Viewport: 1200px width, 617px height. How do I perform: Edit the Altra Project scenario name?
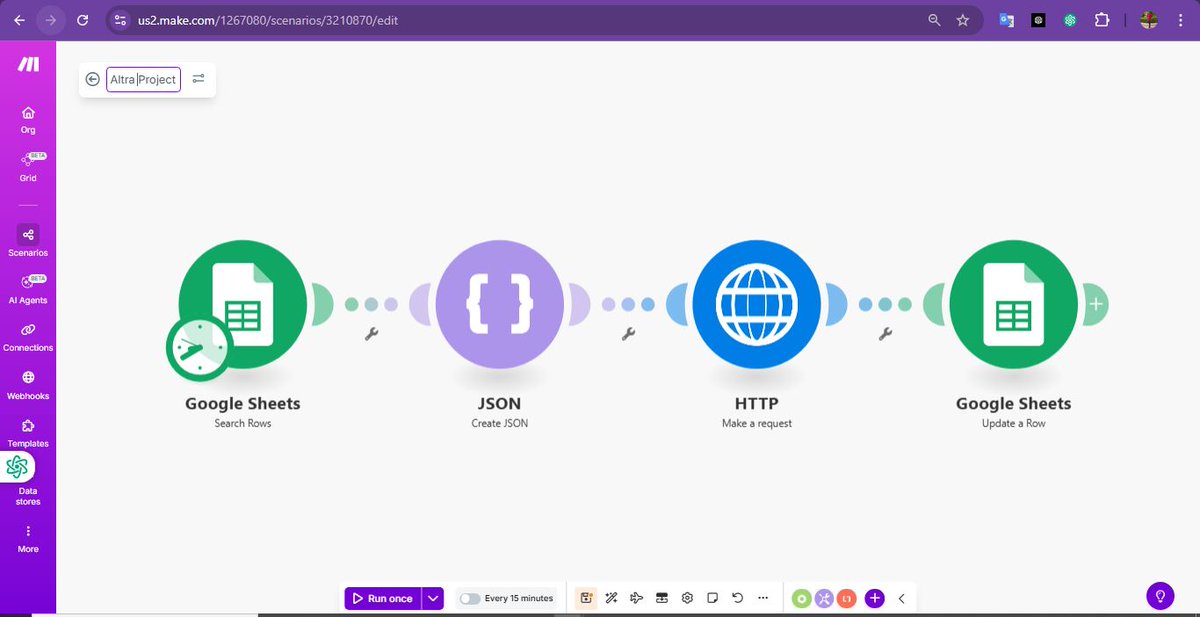[x=143, y=79]
